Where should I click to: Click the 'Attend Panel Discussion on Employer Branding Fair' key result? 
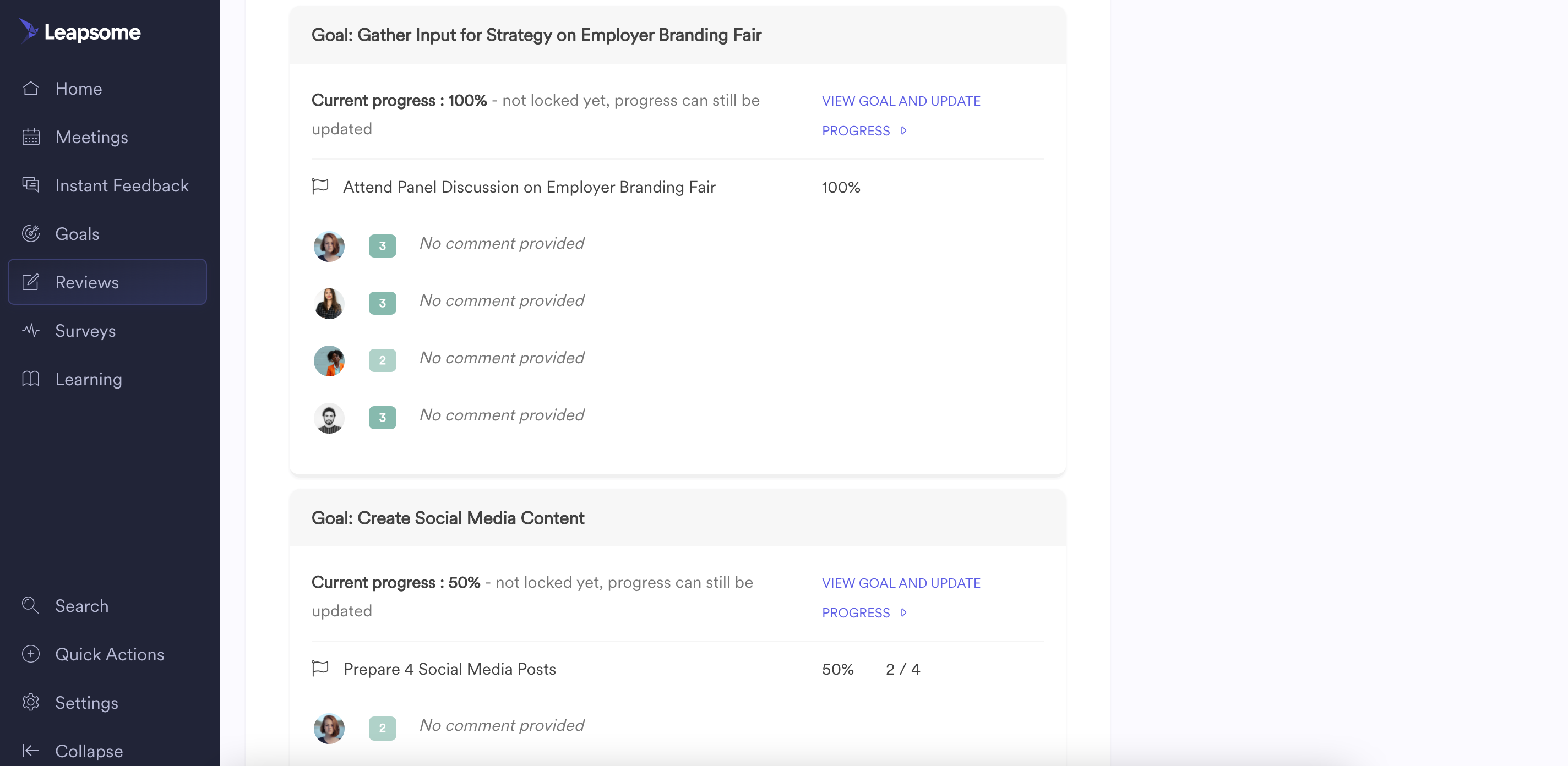(x=529, y=187)
